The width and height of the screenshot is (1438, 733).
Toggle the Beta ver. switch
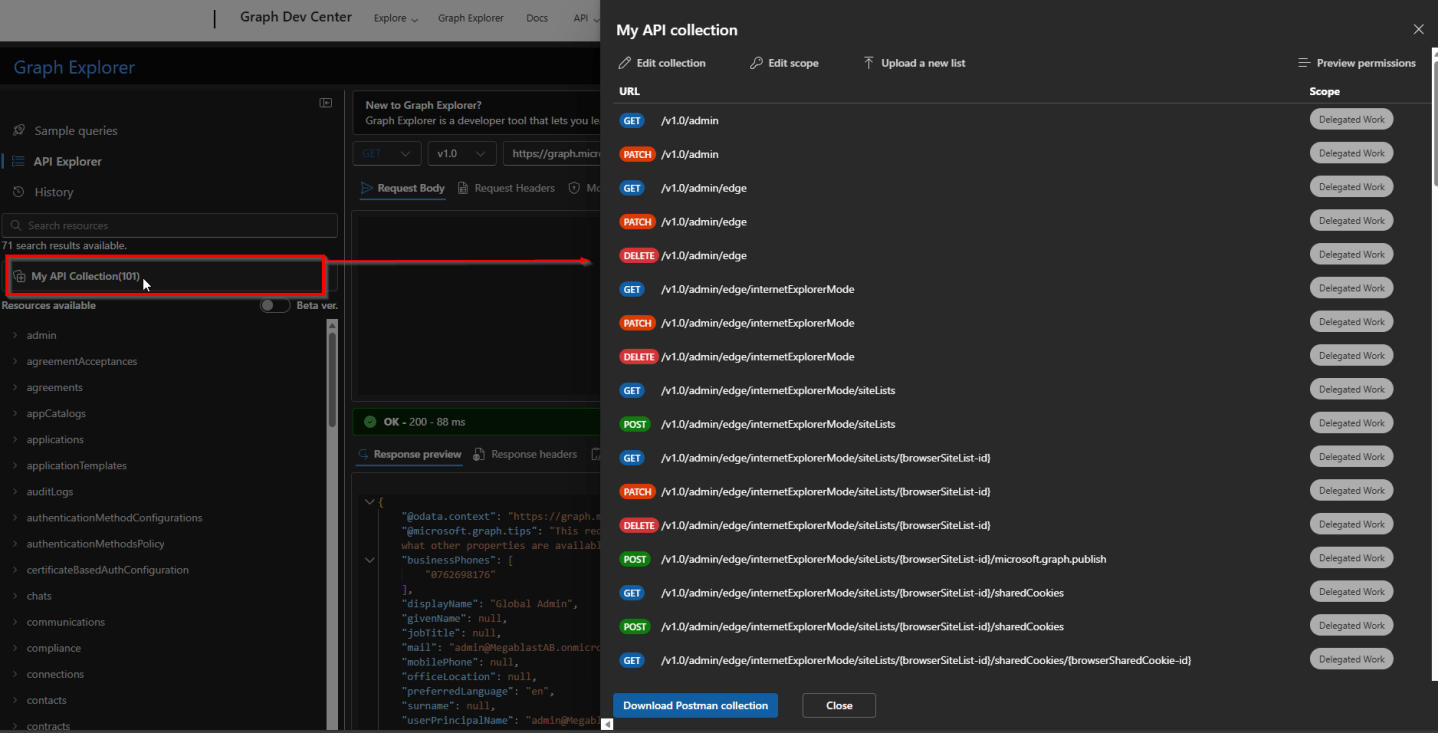click(x=275, y=305)
